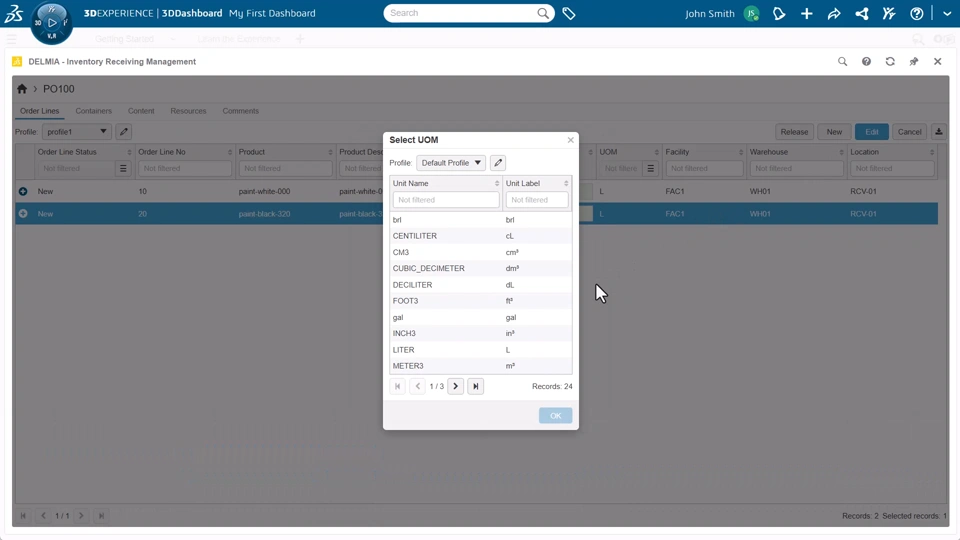
Task: Open the tag icon beside search
Action: click(x=569, y=13)
